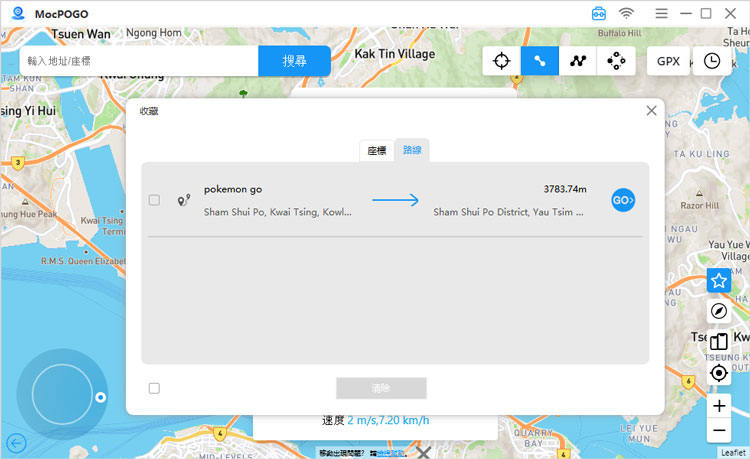Image resolution: width=750 pixels, height=459 pixels.
Task: Select the multi-spot route mode icon
Action: [x=578, y=61]
